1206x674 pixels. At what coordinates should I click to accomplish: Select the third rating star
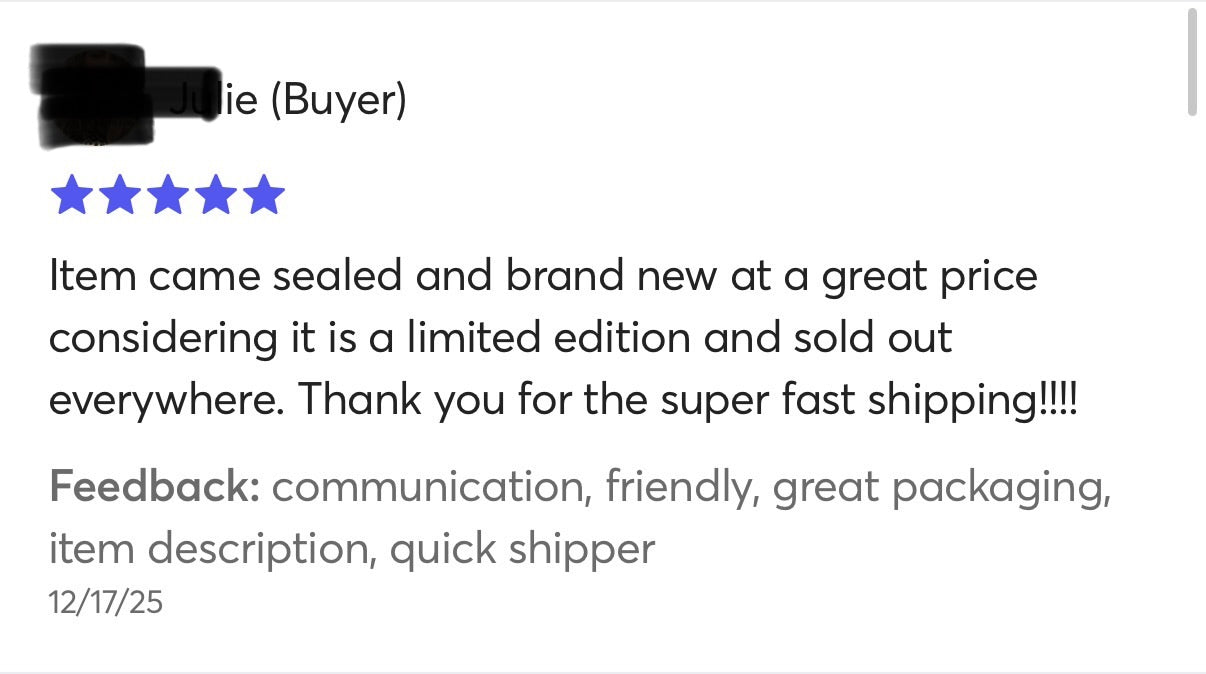[166, 196]
